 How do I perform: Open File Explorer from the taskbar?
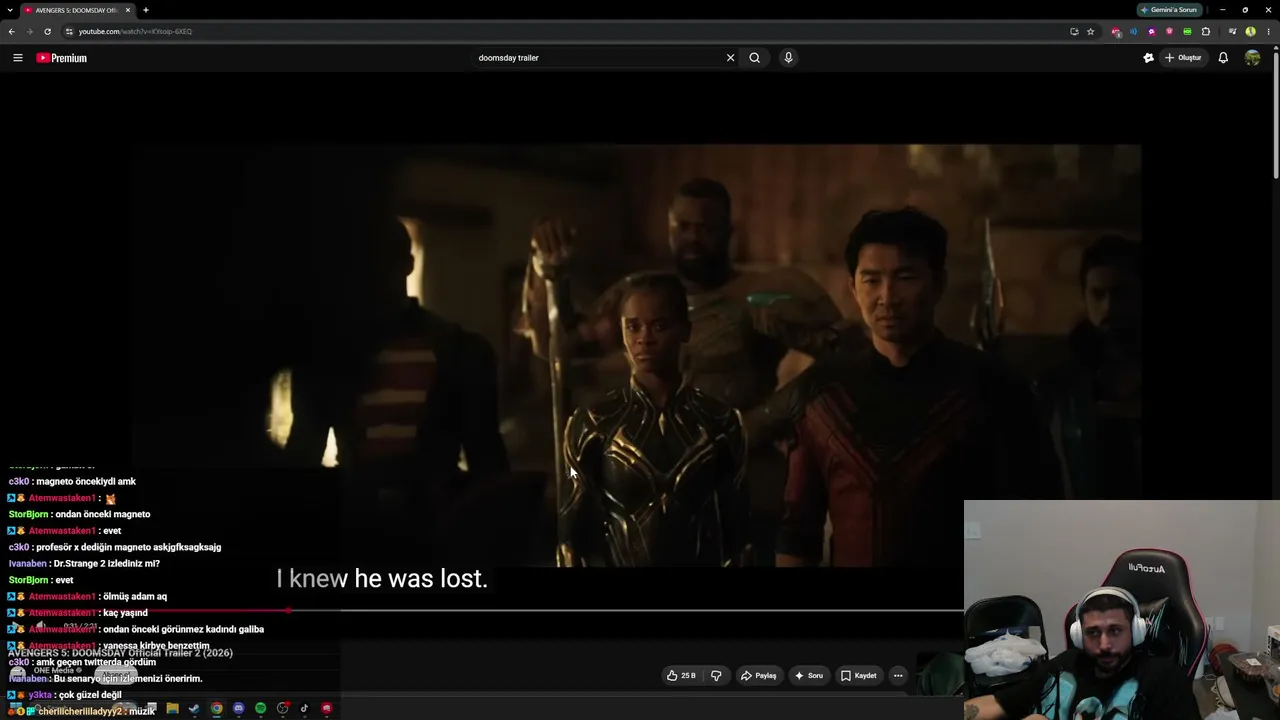point(172,709)
